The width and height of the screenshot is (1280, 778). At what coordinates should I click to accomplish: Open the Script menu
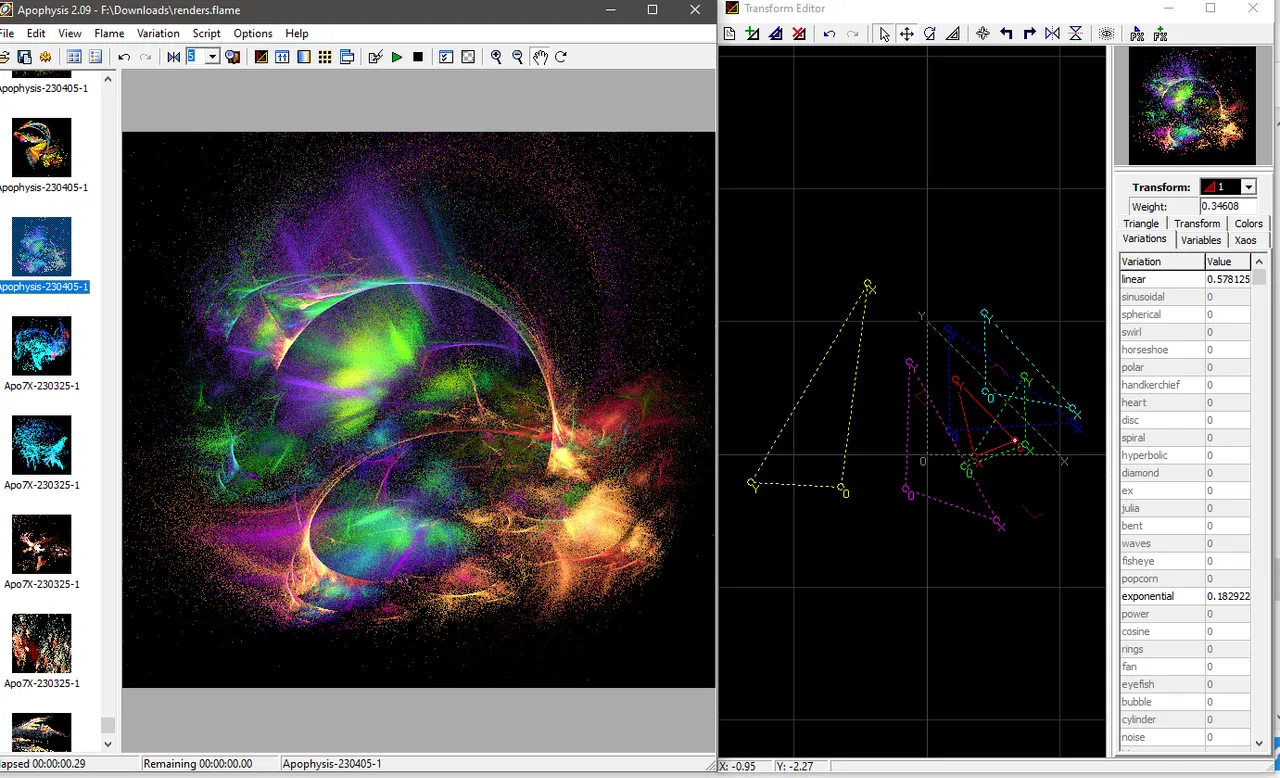click(206, 33)
